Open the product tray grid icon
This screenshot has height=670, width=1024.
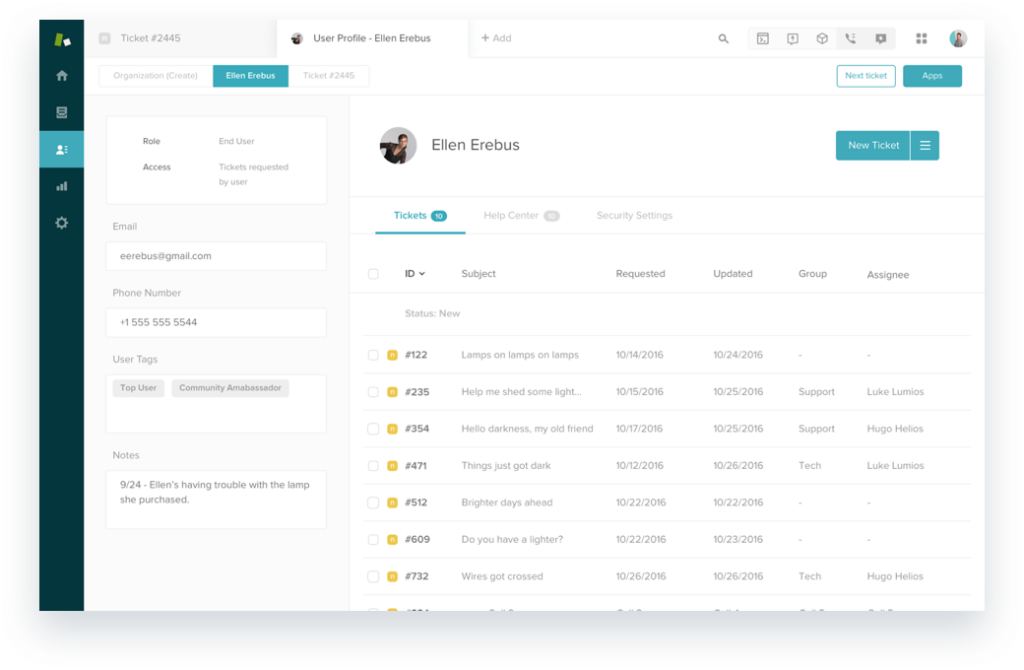(920, 38)
